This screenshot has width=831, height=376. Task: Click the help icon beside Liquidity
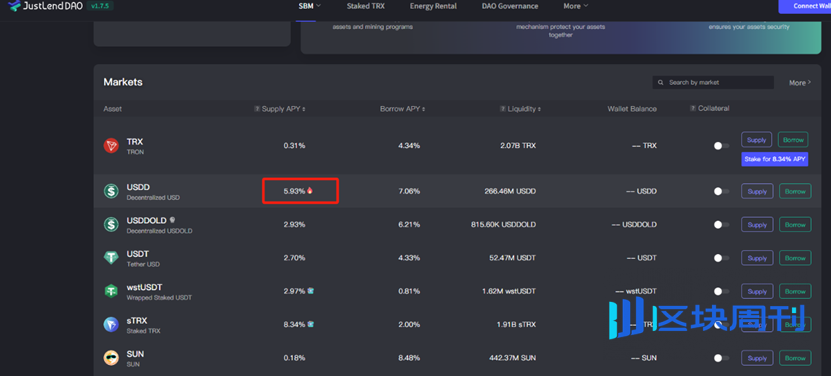(x=502, y=109)
